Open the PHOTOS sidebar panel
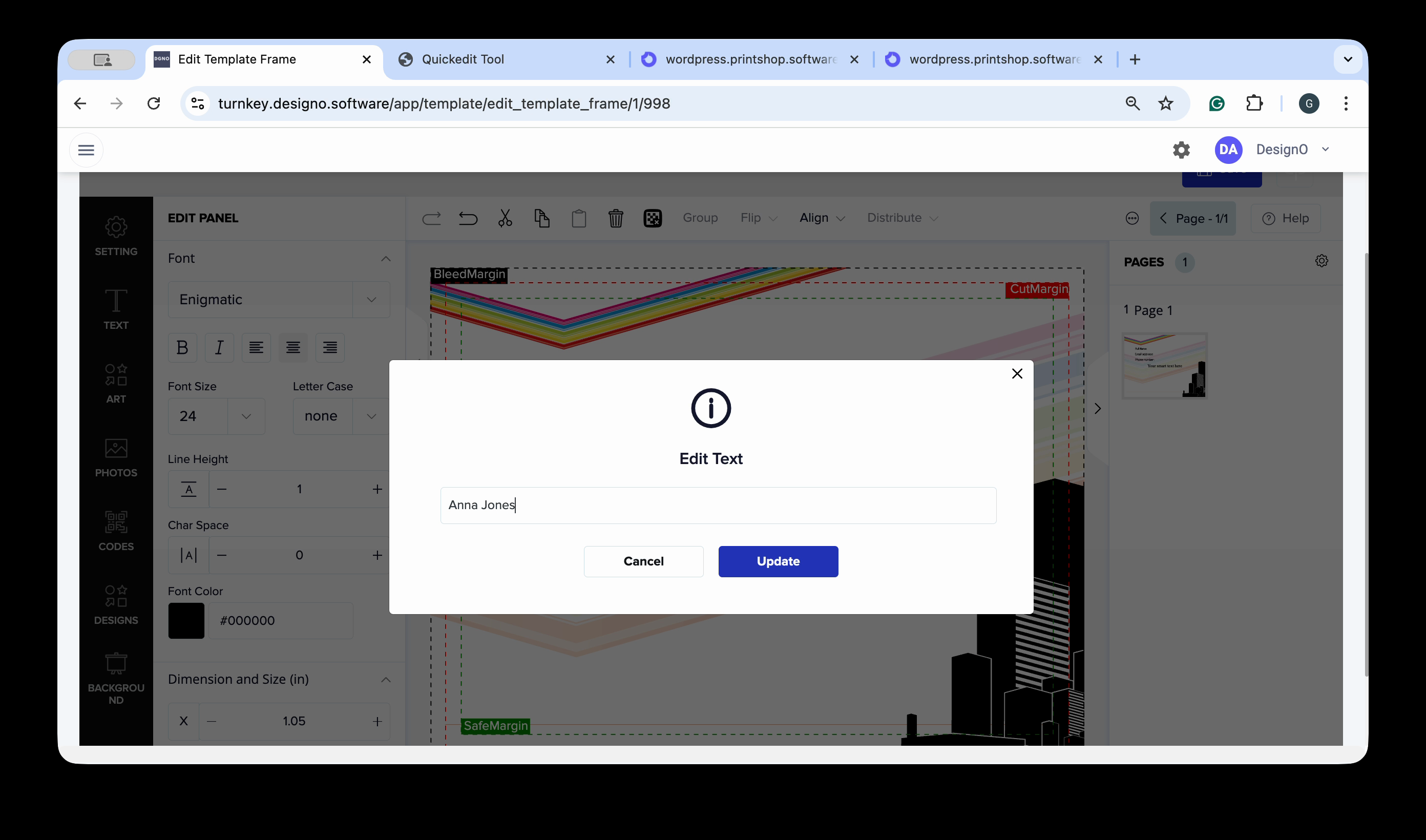This screenshot has width=1426, height=840. (116, 457)
